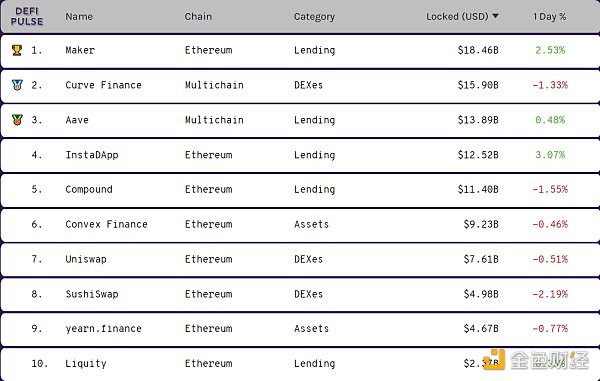This screenshot has height=381, width=600.
Task: Click the bronze medal icon beside Aave
Action: tap(17, 120)
